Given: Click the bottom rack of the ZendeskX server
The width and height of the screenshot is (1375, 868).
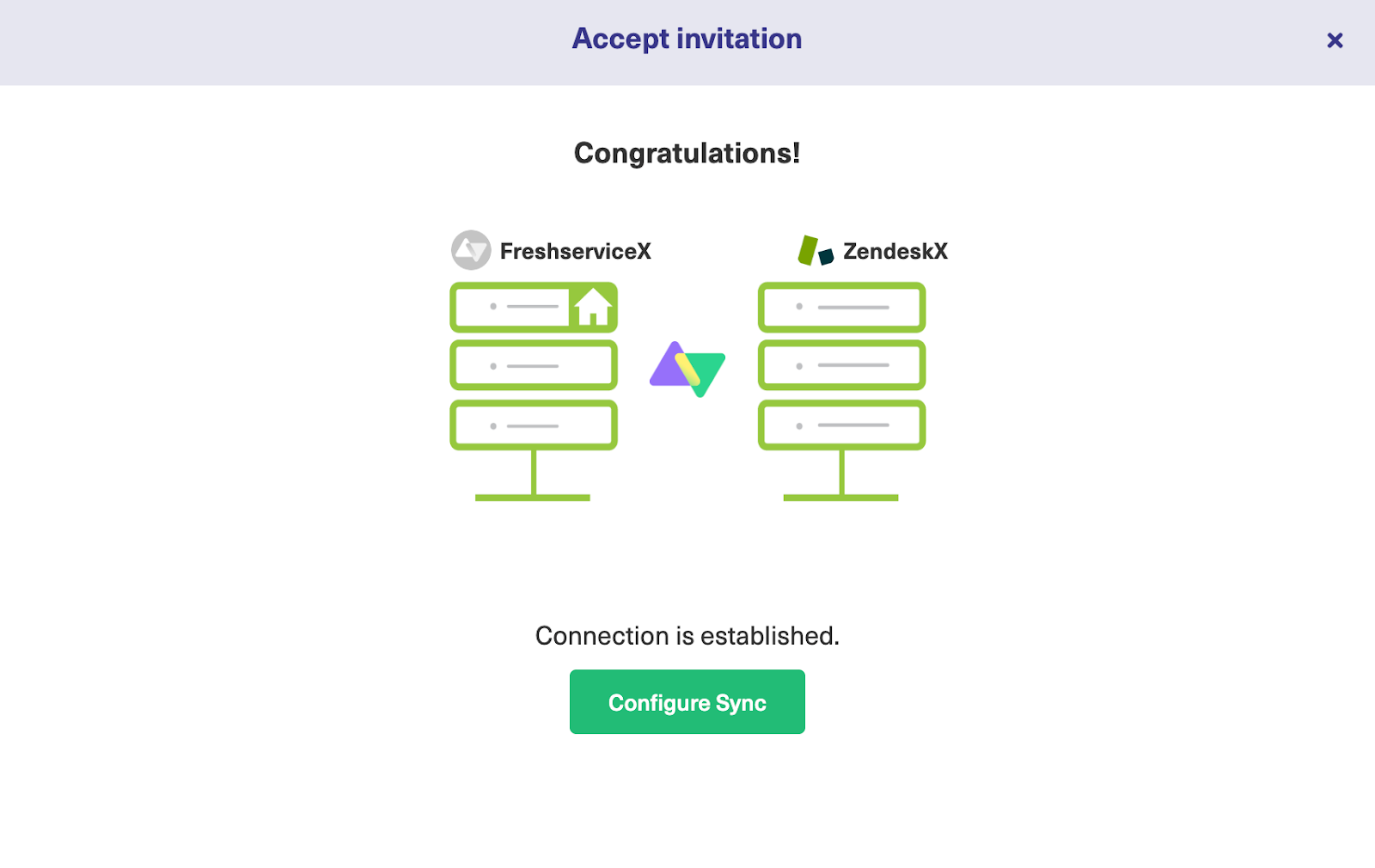Looking at the screenshot, I should [x=841, y=425].
